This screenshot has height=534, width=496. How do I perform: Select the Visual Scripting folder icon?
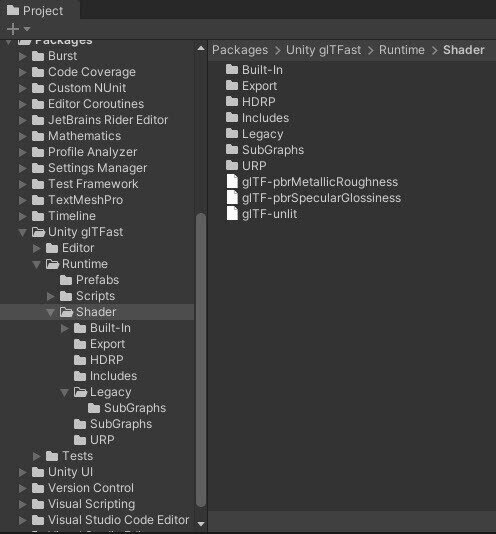pyautogui.click(x=38, y=504)
